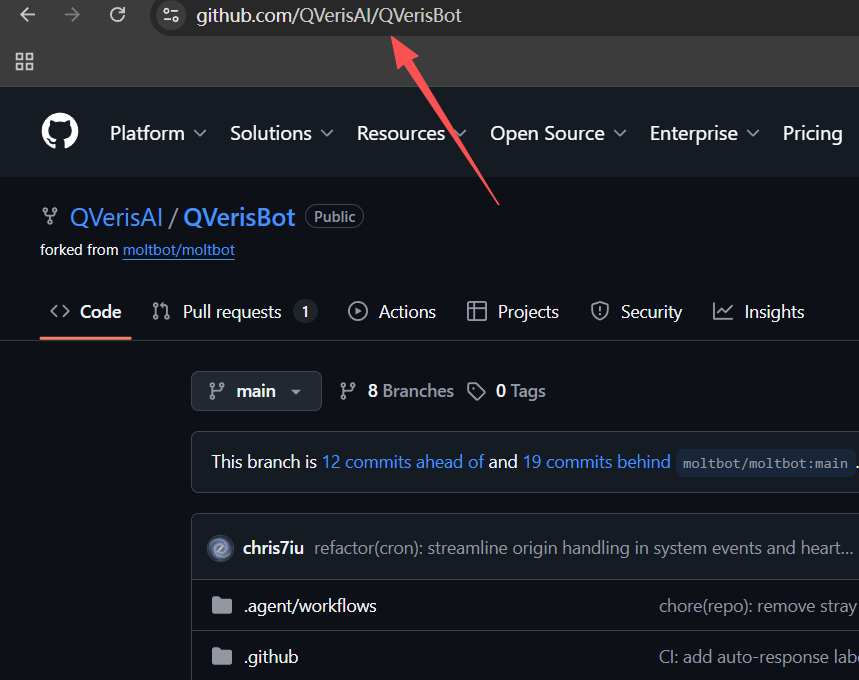859x680 pixels.
Task: Expand the Open Source menu
Action: pos(558,133)
